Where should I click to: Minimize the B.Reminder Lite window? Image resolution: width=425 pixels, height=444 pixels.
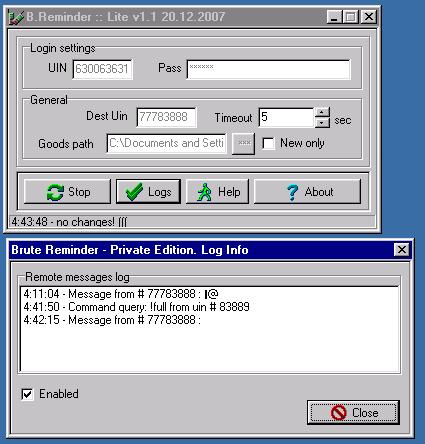(334, 17)
